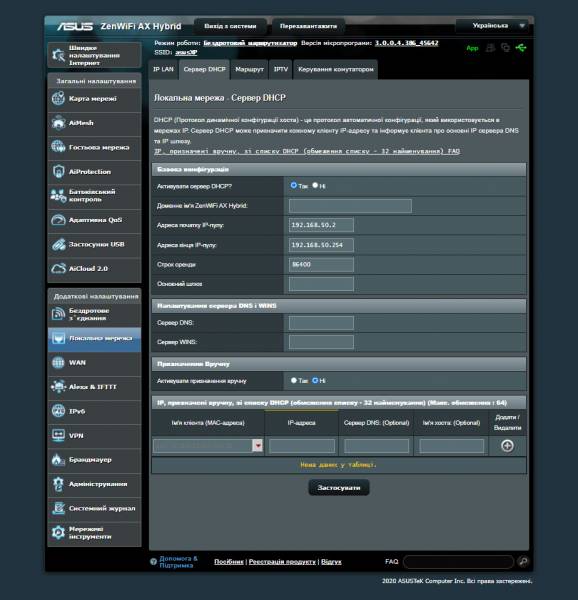The image size is (578, 600).
Task: Open WAN globe icon
Action: [x=58, y=362]
